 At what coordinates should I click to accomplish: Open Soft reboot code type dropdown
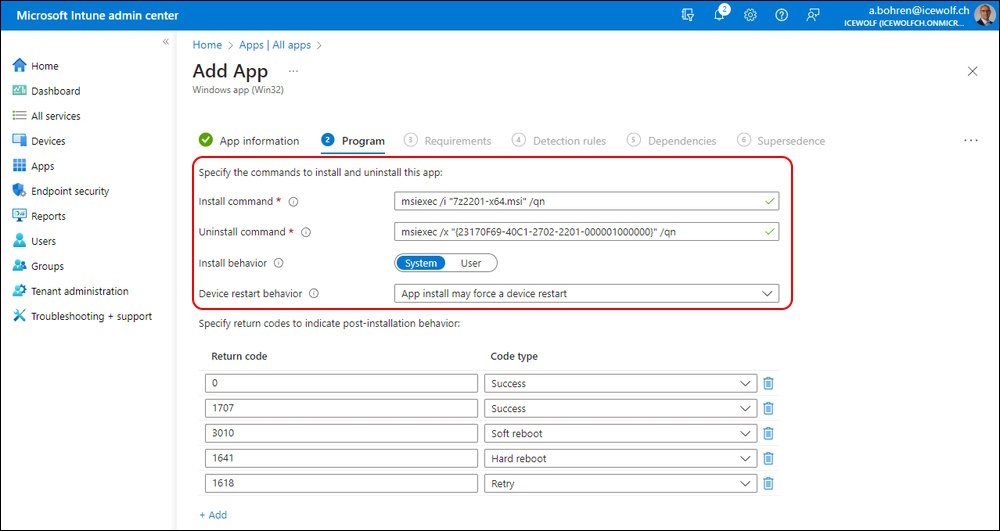coord(621,433)
